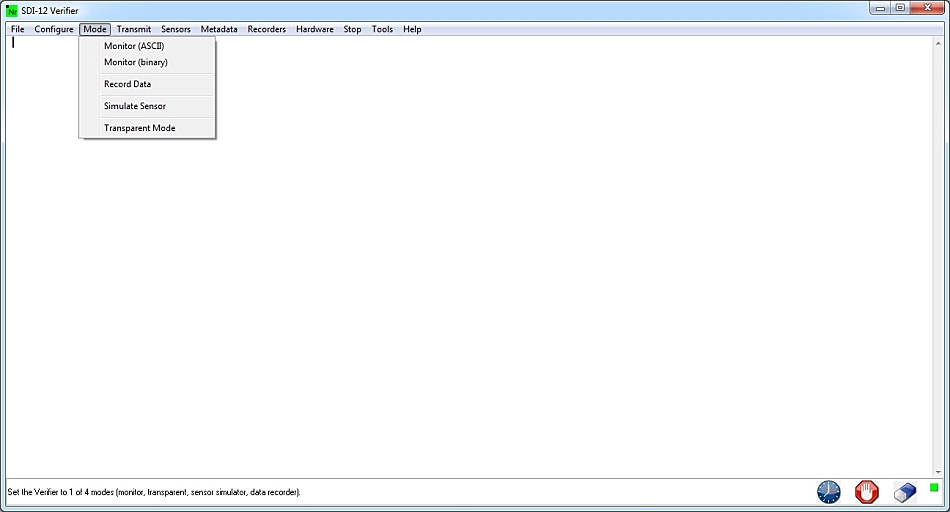Image resolution: width=950 pixels, height=512 pixels.
Task: Click scrollbar down arrow
Action: point(938,472)
